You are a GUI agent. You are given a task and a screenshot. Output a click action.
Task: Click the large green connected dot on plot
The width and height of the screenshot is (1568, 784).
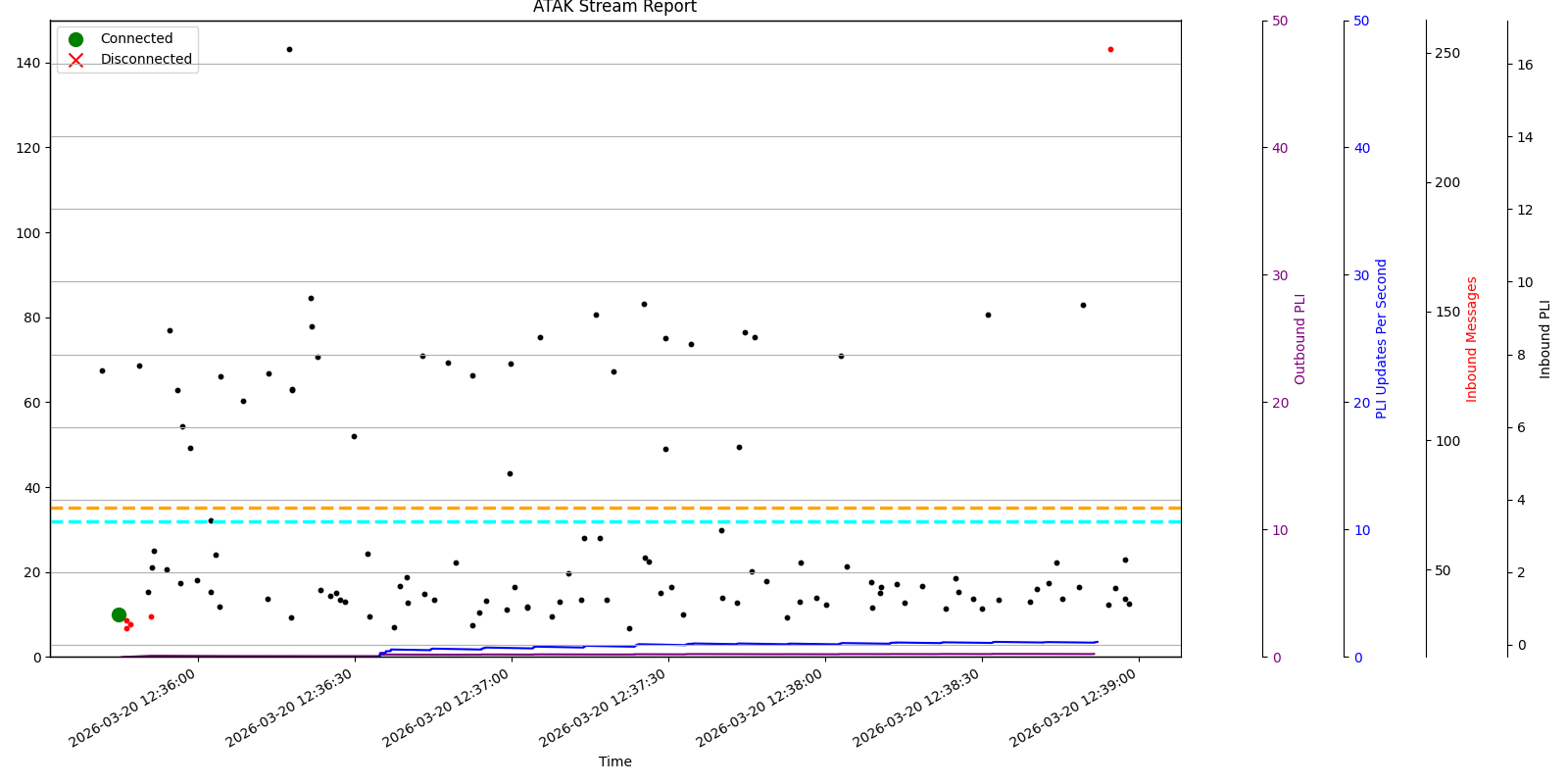coord(119,614)
